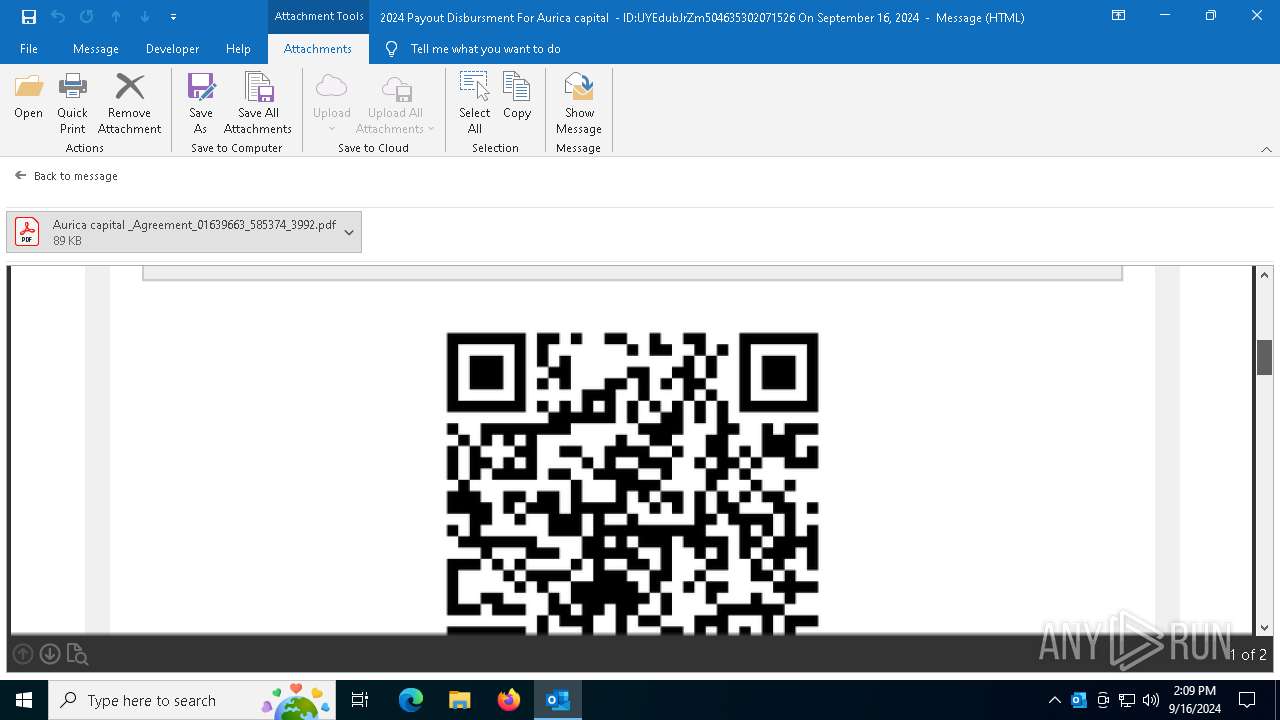Image resolution: width=1280 pixels, height=720 pixels.
Task: Save attachment using Save As
Action: point(201,104)
